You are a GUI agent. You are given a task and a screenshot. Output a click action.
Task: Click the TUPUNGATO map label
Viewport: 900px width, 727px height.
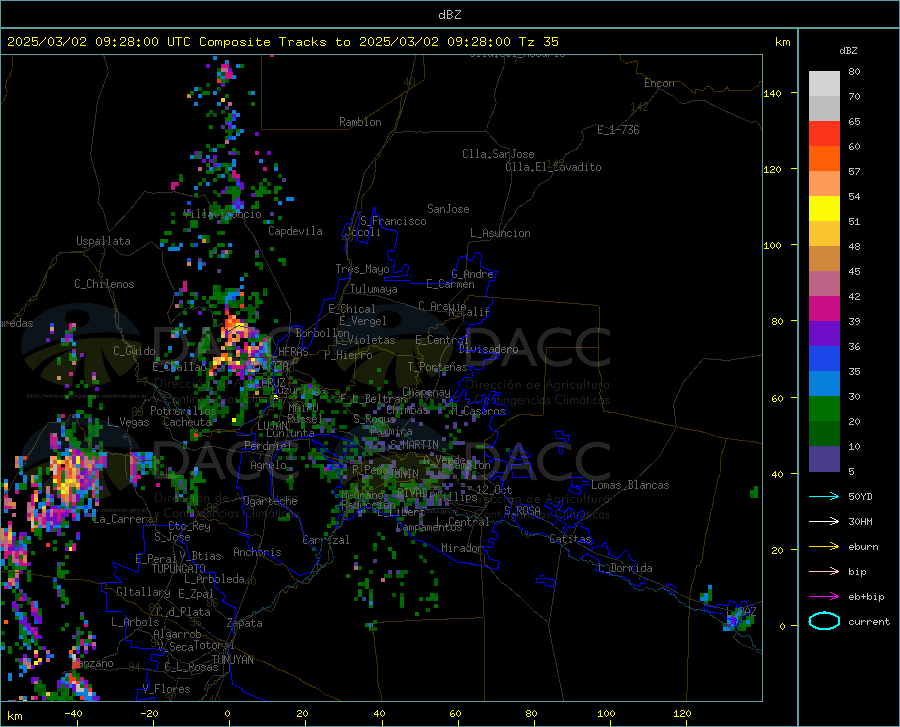pyautogui.click(x=179, y=569)
